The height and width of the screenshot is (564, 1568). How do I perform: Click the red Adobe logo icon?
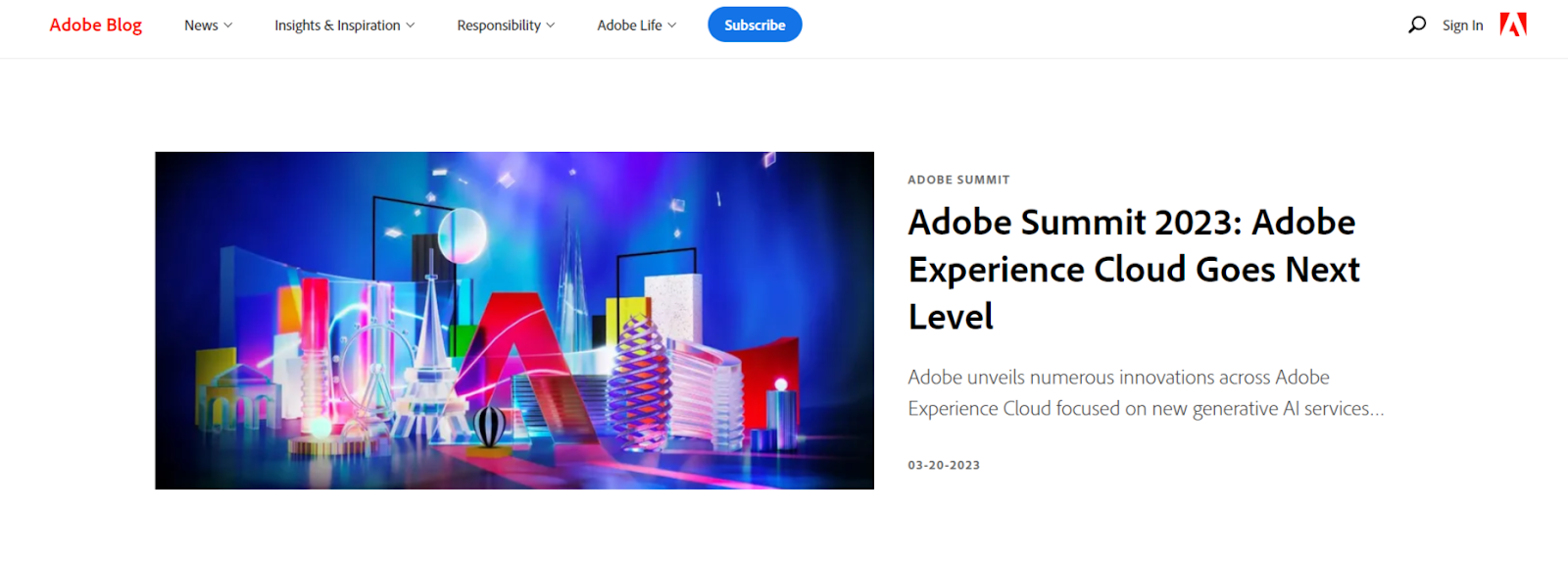click(1513, 25)
